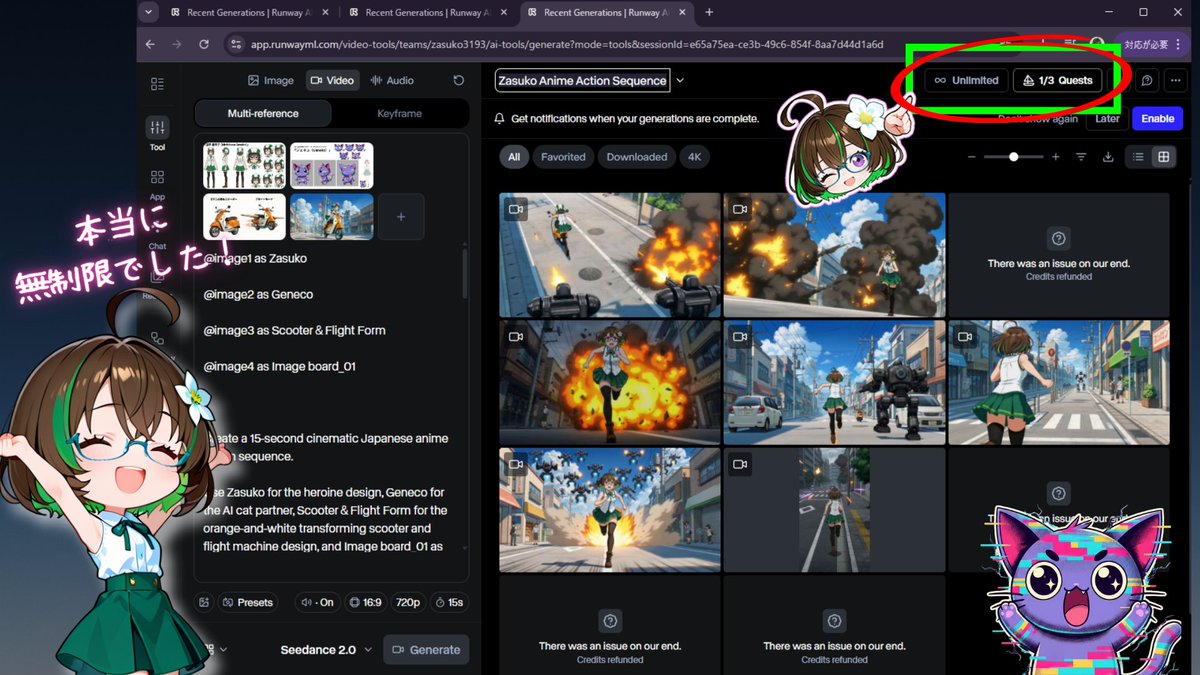The height and width of the screenshot is (675, 1200).
Task: Open a new browser tab
Action: click(709, 12)
